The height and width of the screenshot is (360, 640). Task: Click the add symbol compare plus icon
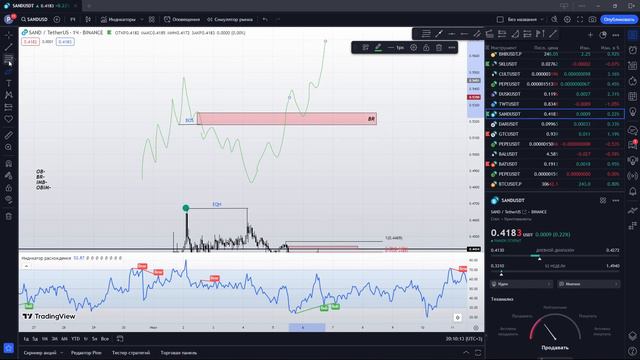tap(57, 19)
